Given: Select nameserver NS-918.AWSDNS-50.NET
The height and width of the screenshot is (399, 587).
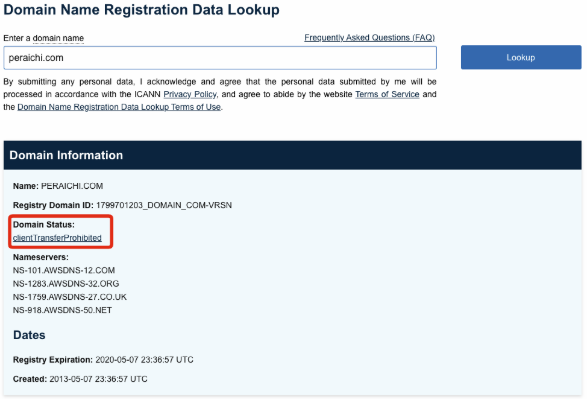Looking at the screenshot, I should pyautogui.click(x=62, y=310).
